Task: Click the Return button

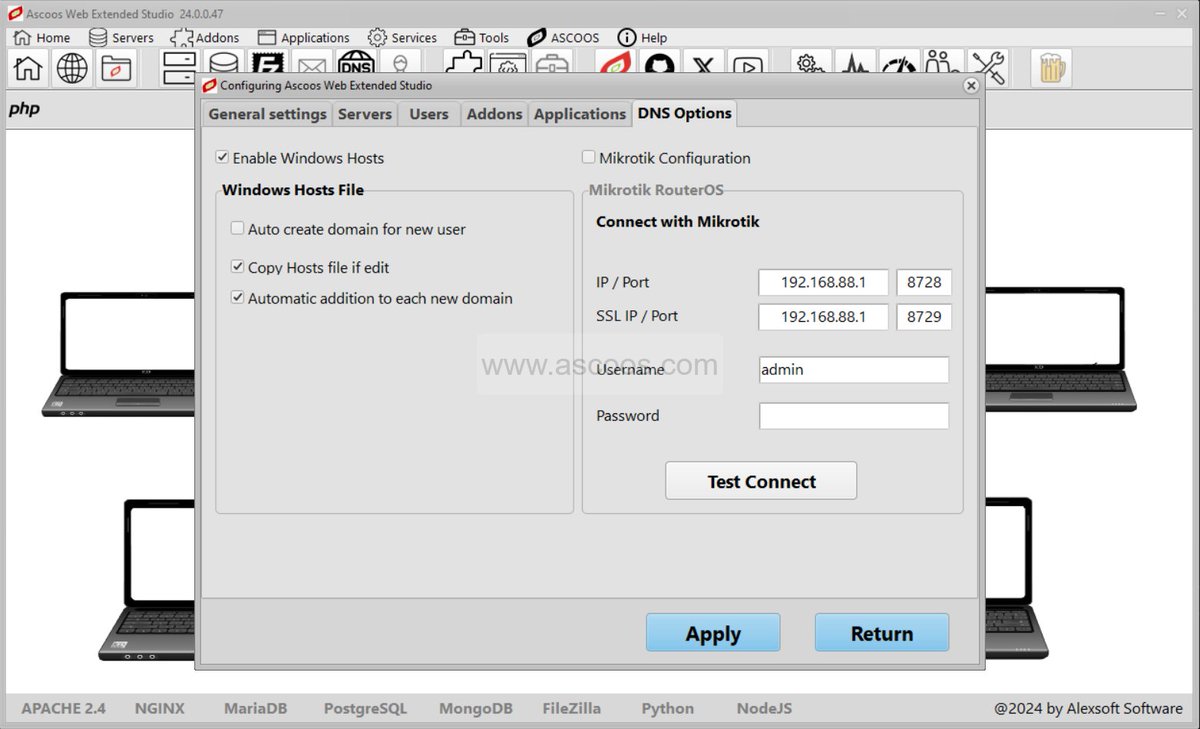Action: pyautogui.click(x=882, y=633)
